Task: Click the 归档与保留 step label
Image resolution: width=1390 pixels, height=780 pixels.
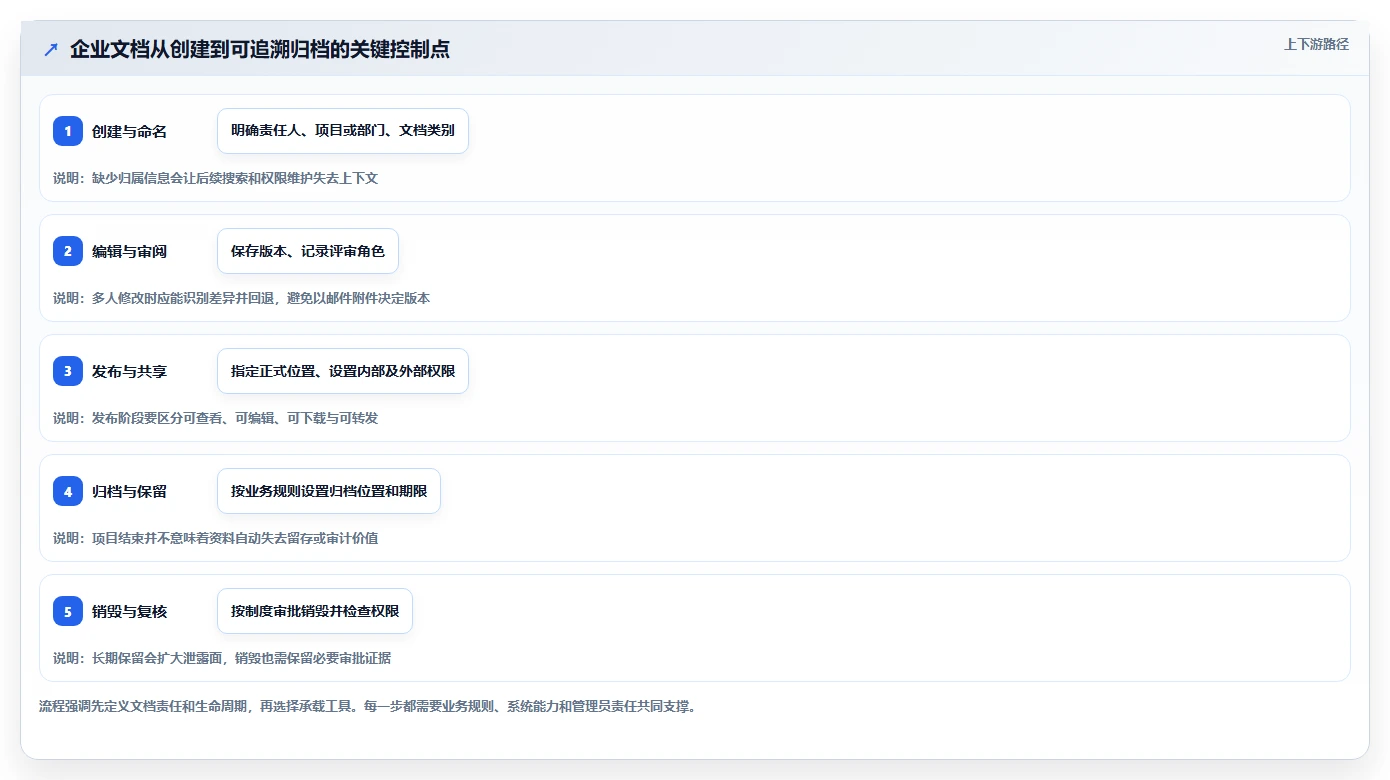Action: pos(129,491)
